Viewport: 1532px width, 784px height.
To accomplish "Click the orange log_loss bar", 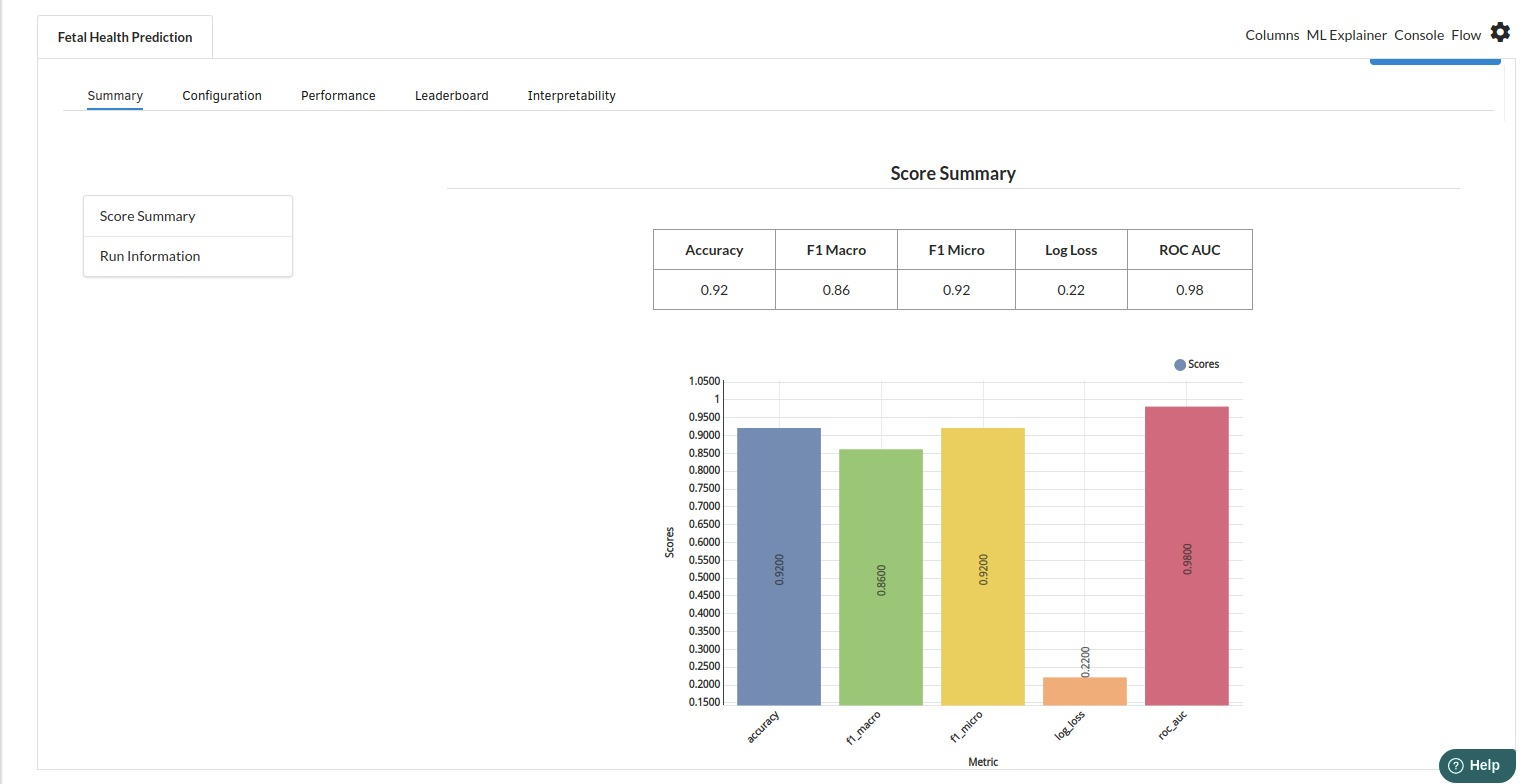I will click(x=1085, y=691).
